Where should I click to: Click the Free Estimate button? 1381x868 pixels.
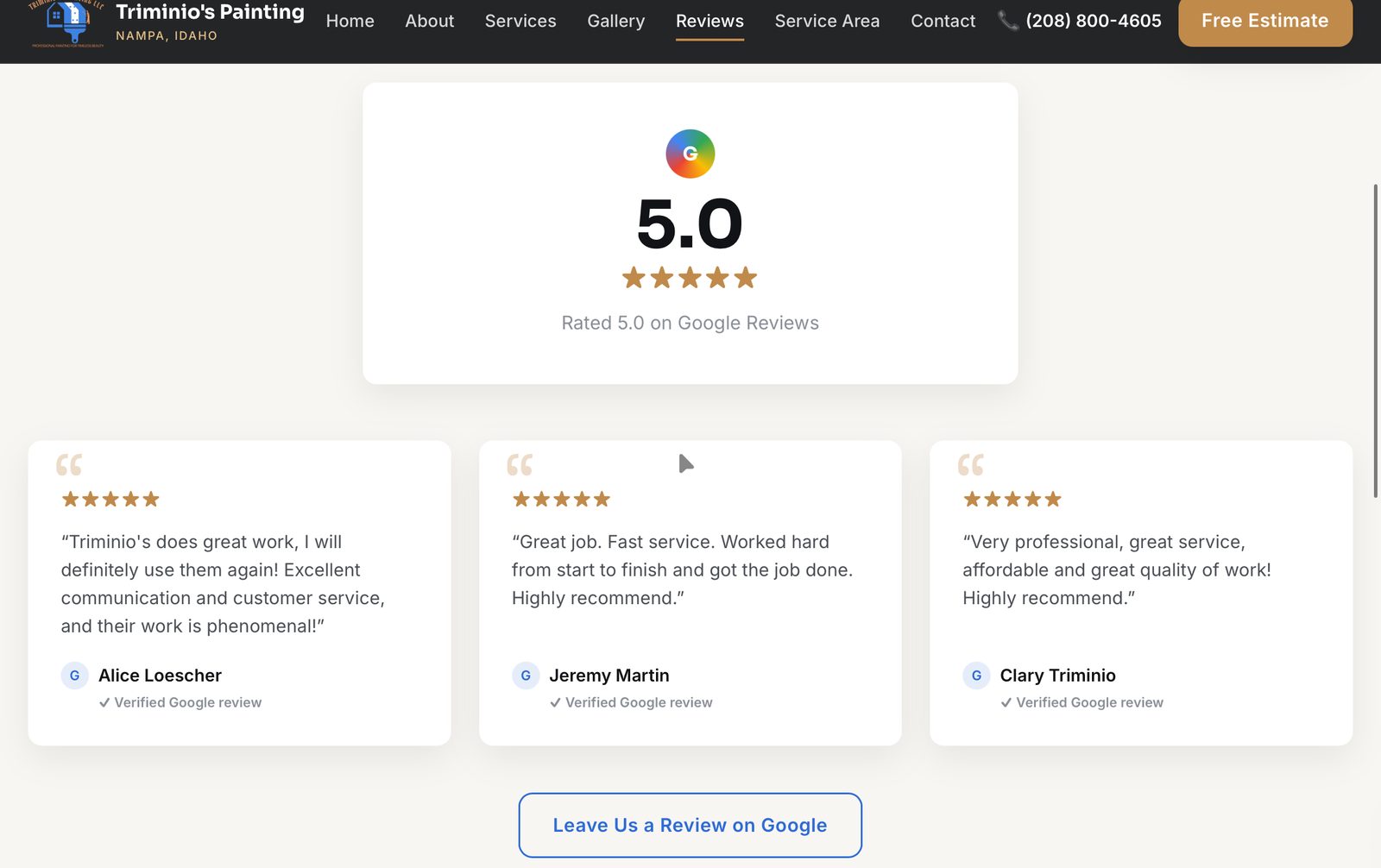(x=1265, y=22)
